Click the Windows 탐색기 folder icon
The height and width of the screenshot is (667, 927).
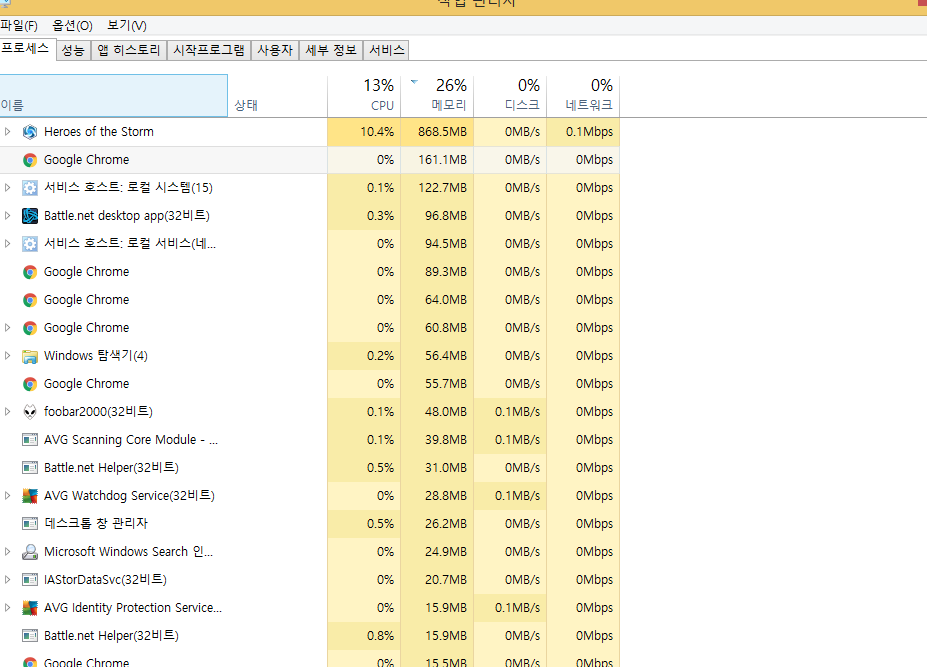pos(30,356)
